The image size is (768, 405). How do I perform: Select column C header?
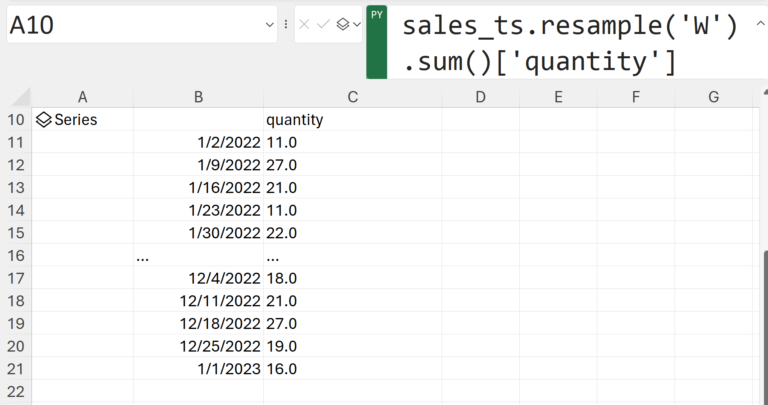(x=353, y=97)
